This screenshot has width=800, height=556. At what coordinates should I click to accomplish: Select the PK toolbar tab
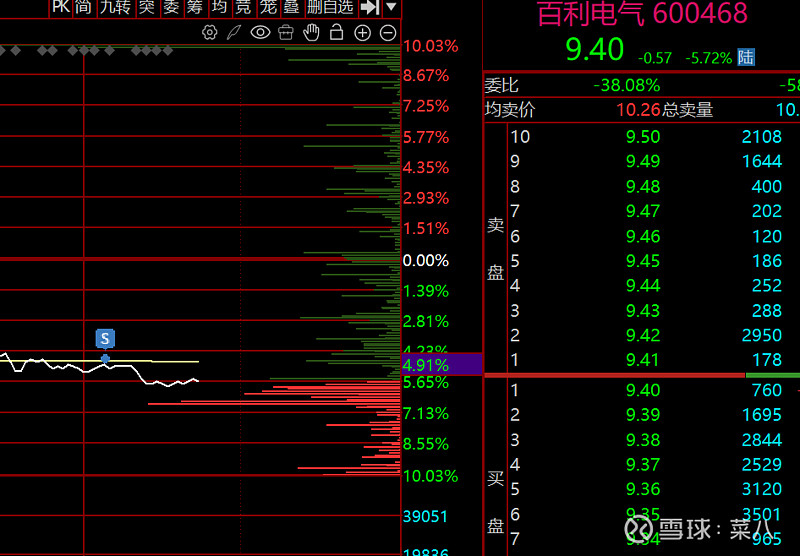point(61,7)
